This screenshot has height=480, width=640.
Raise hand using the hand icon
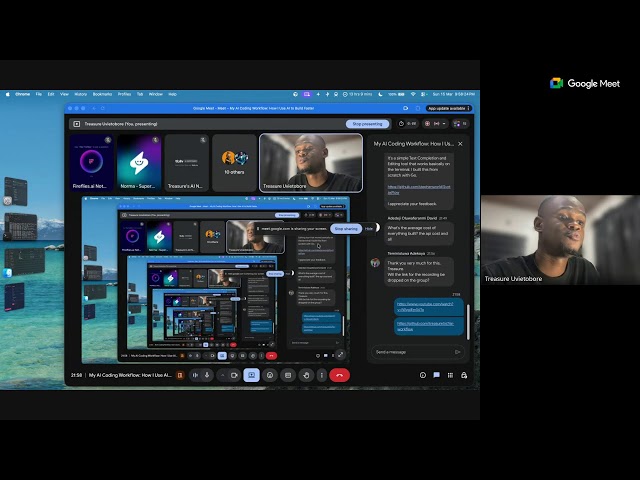pos(305,375)
